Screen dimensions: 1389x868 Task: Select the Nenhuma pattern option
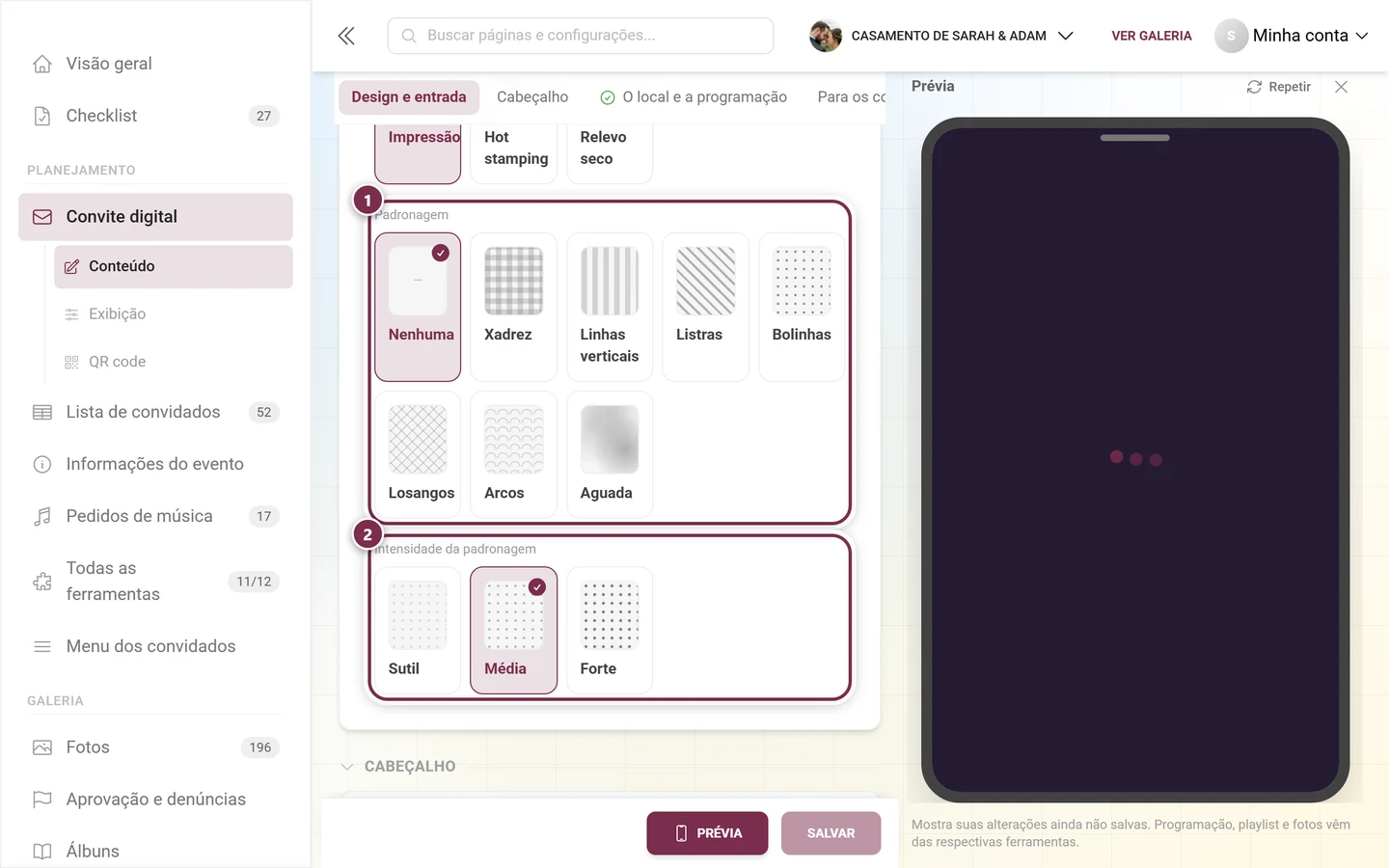418,307
